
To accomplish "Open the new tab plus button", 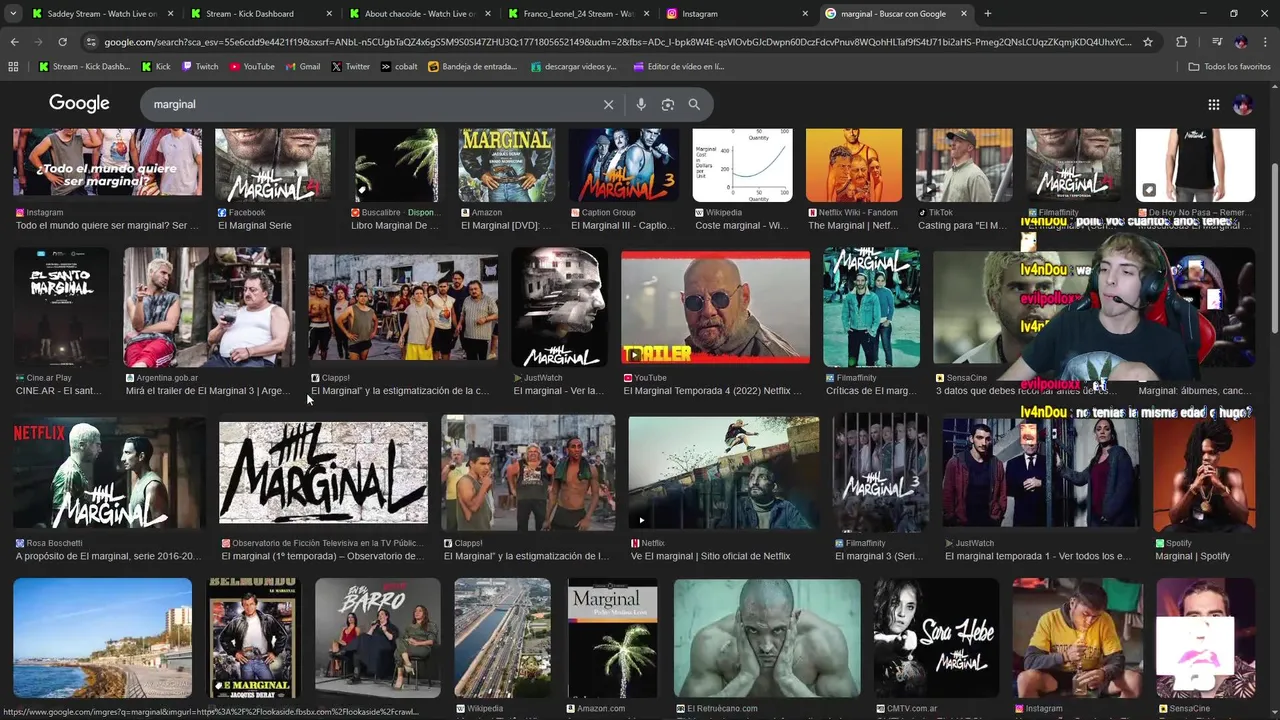I will tap(988, 14).
